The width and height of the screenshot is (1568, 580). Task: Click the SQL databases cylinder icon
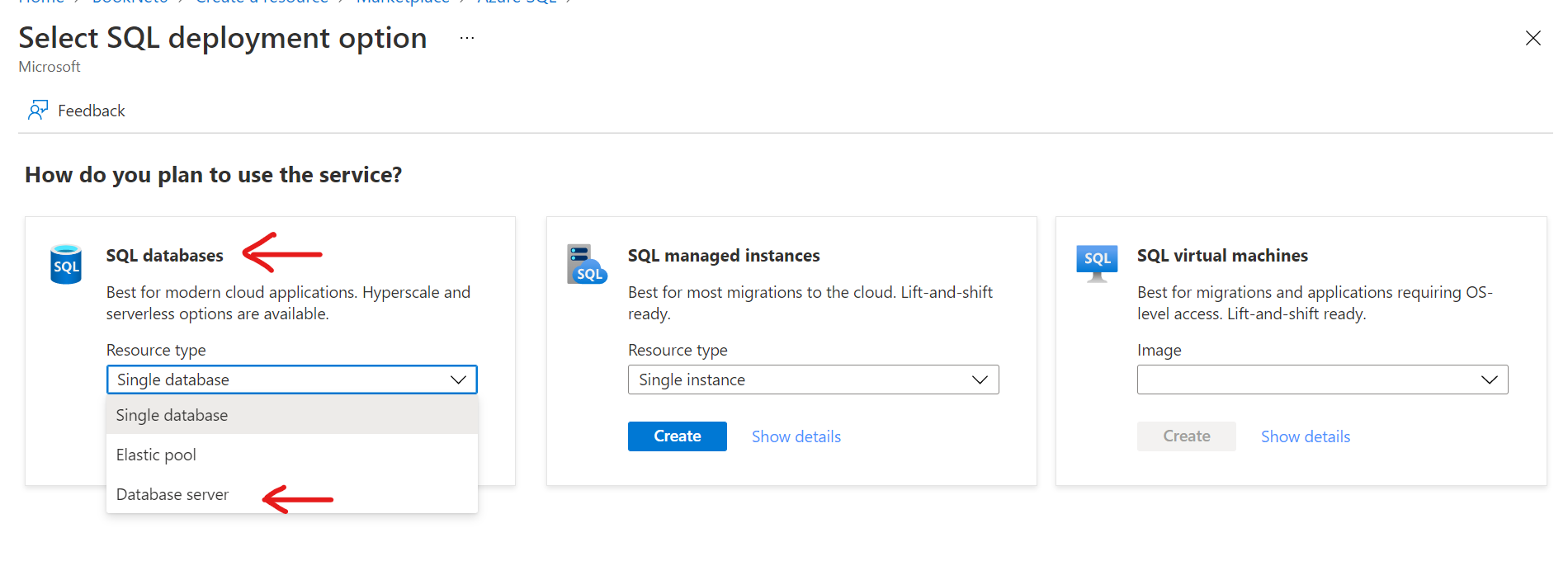(66, 264)
